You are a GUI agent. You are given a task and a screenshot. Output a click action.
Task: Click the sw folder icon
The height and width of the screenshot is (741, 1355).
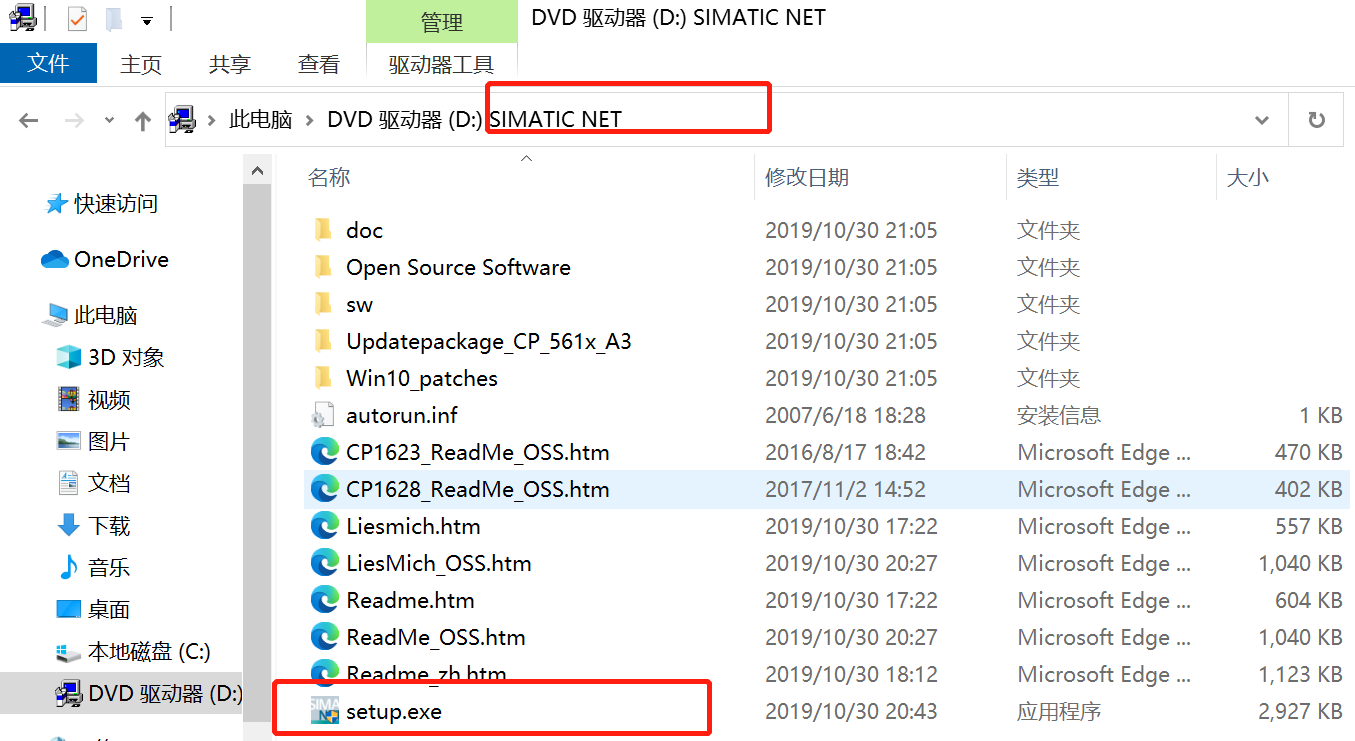pyautogui.click(x=323, y=304)
